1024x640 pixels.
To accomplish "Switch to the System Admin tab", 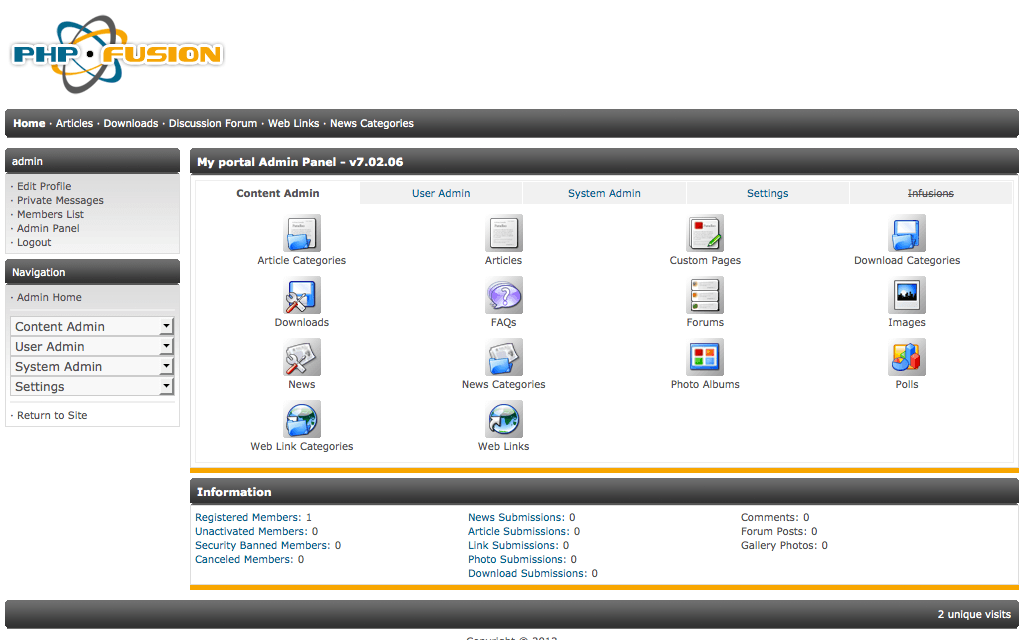I will [604, 193].
